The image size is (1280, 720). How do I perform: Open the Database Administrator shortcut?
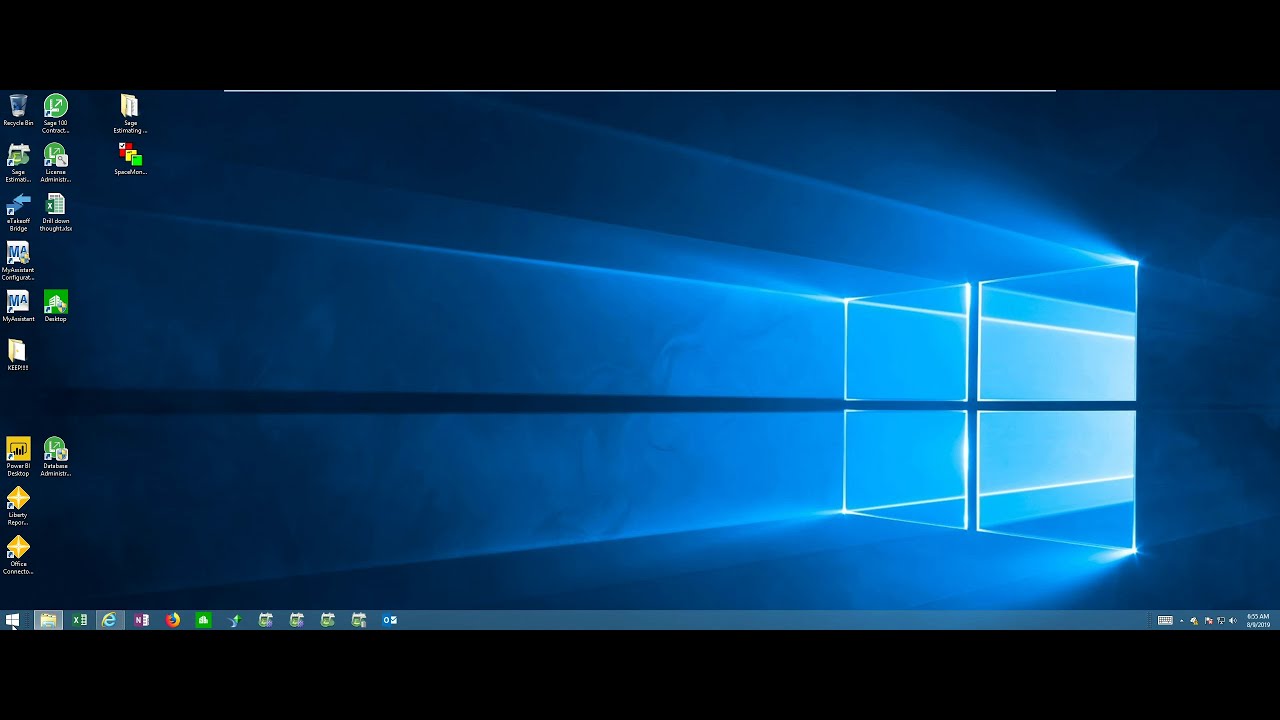[x=56, y=456]
